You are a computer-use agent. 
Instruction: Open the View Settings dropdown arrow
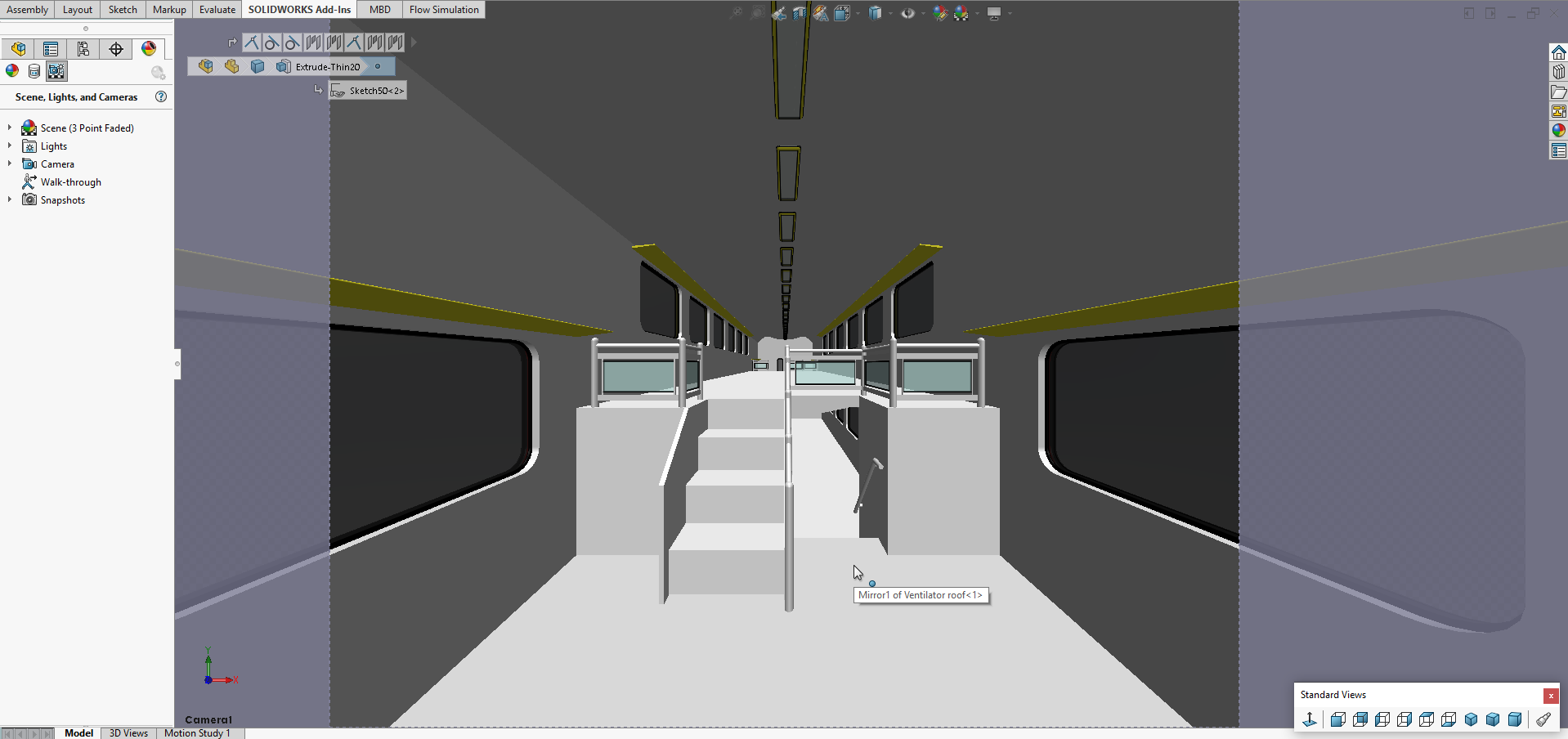1010,13
